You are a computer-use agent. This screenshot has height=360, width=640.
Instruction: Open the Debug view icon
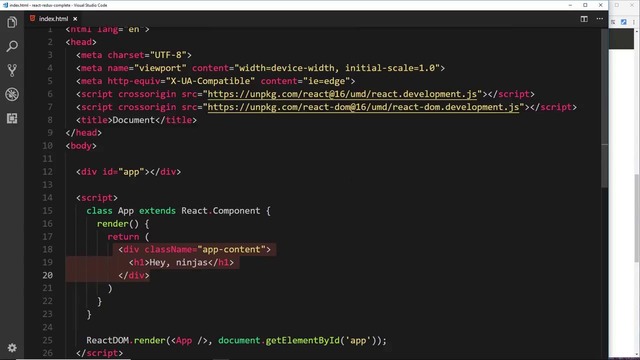click(x=12, y=94)
